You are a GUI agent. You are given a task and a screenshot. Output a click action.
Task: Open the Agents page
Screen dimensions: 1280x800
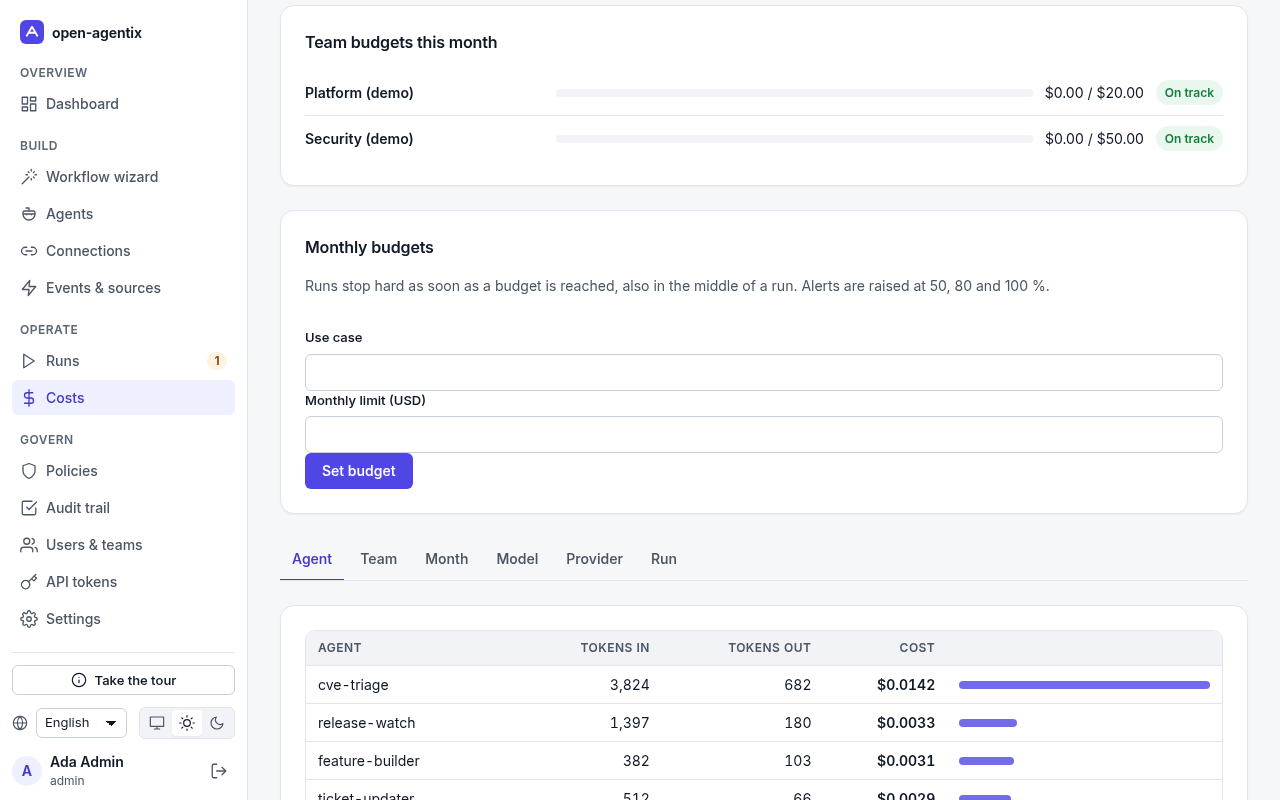point(123,214)
